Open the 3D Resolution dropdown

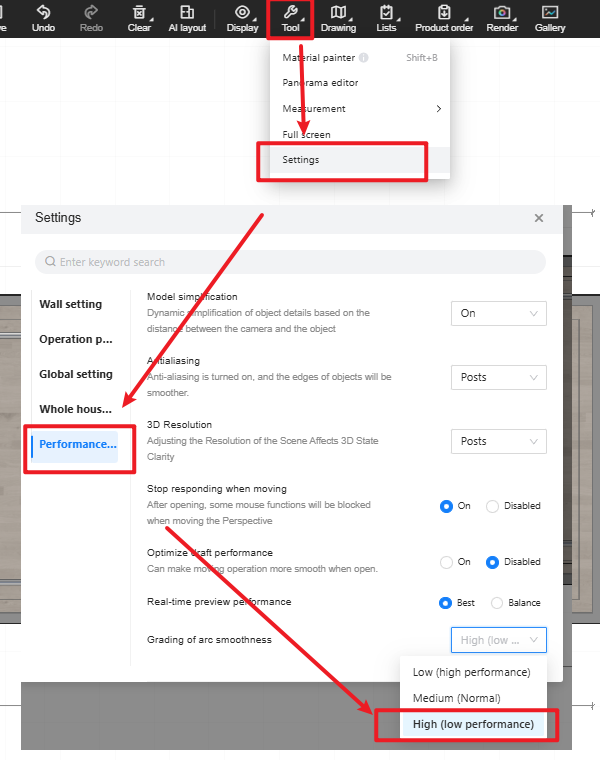point(498,441)
